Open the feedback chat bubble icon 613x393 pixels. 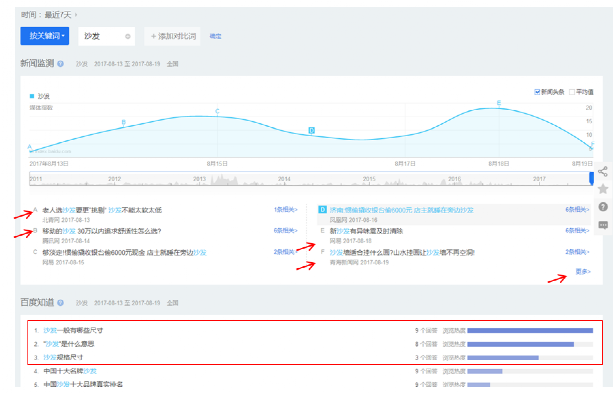[603, 225]
